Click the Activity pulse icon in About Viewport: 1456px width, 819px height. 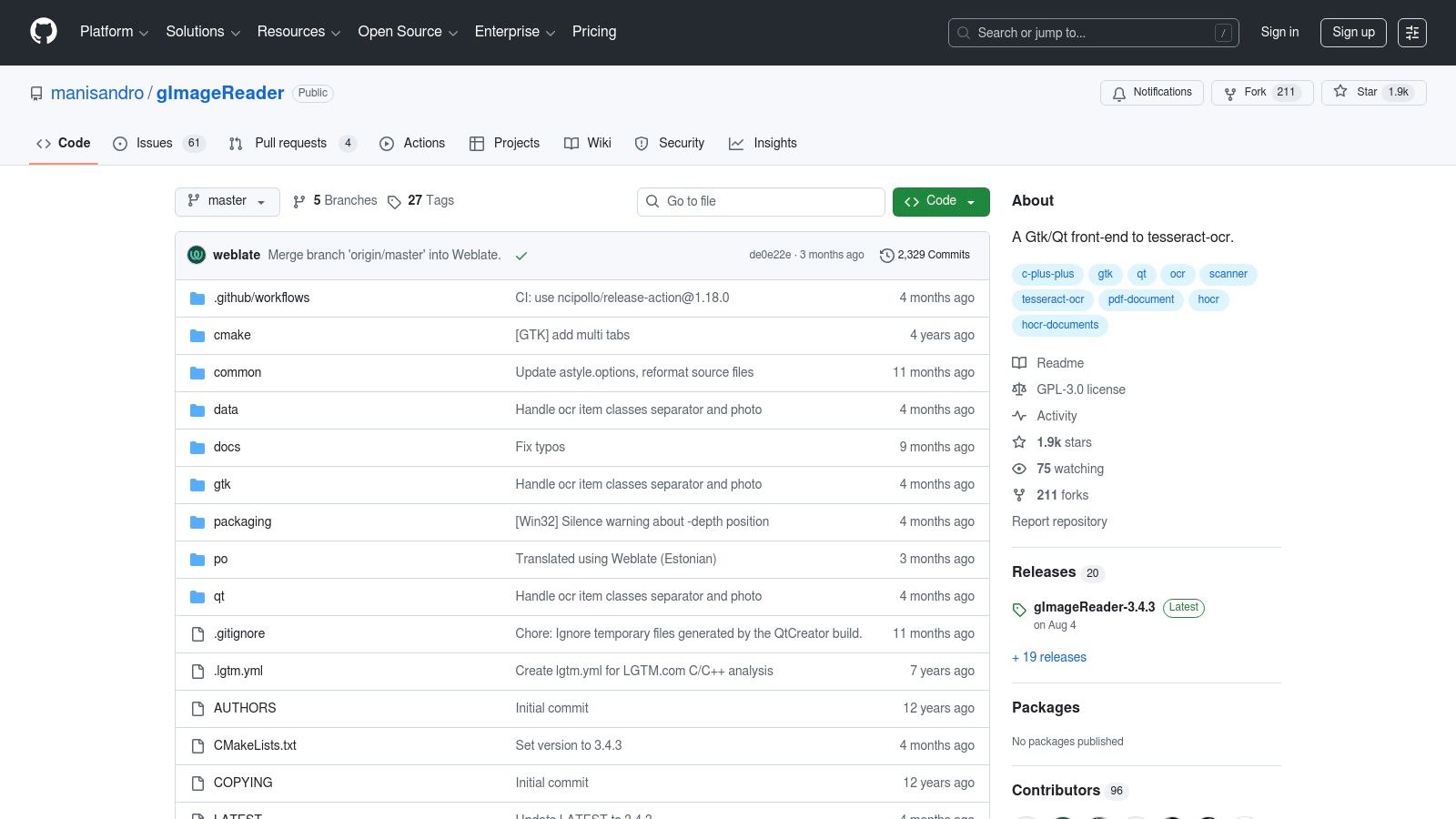(1019, 416)
